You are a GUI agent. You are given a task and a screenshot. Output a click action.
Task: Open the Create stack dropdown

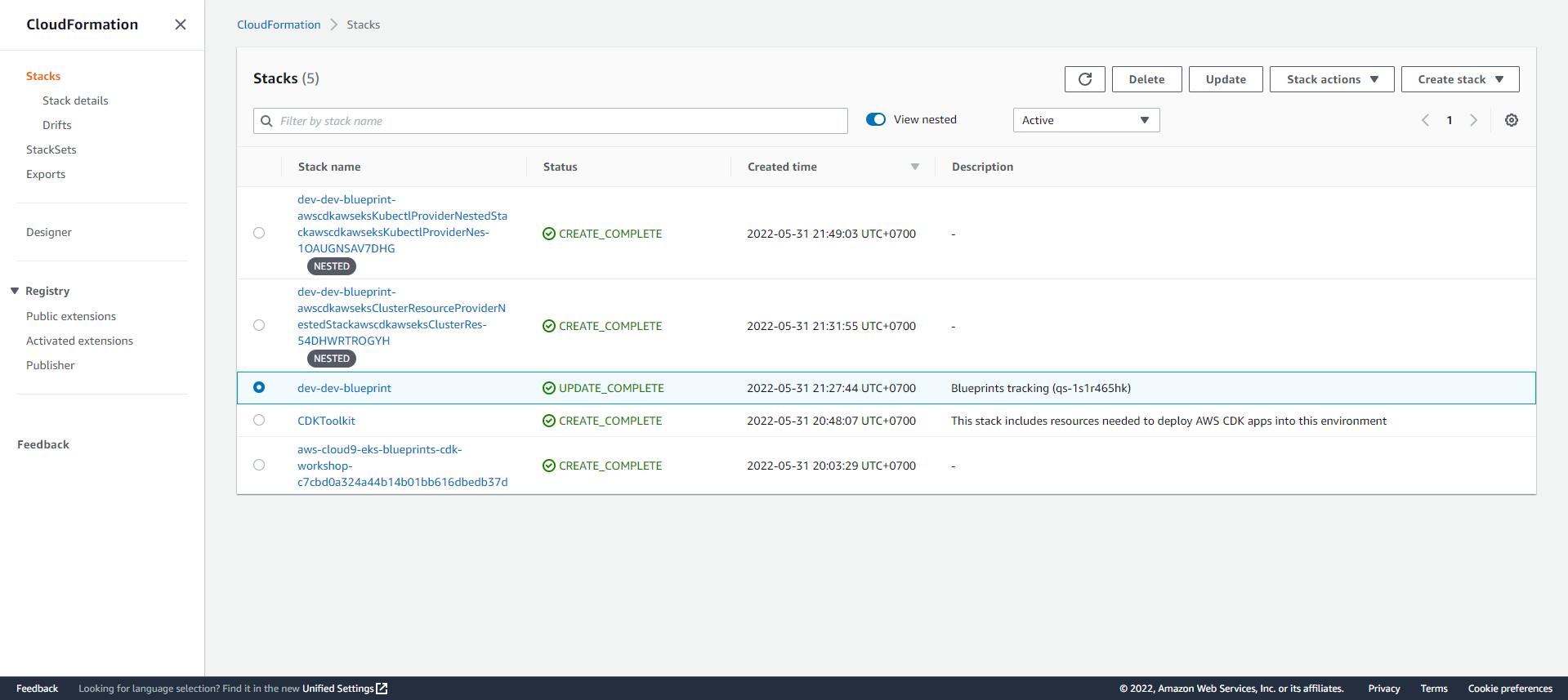1460,79
